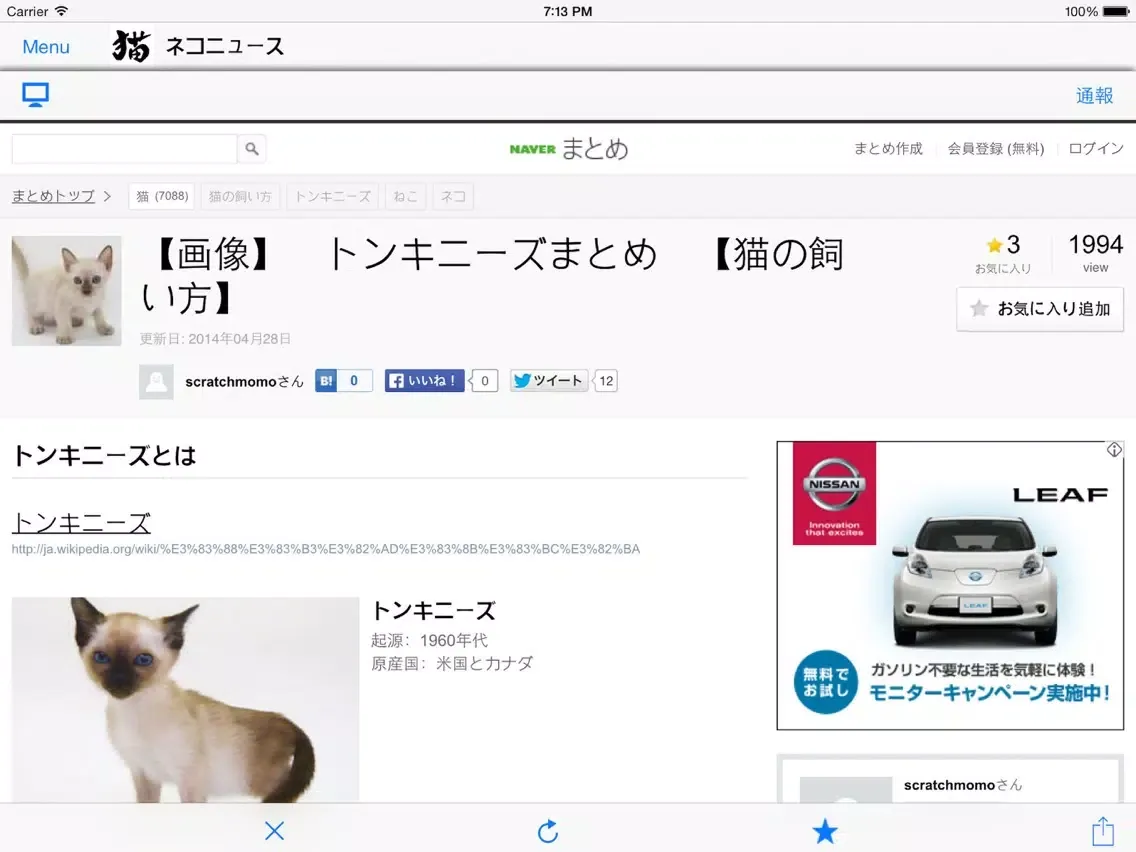Tap the desktop monitor view icon
This screenshot has height=852, width=1136.
click(36, 95)
